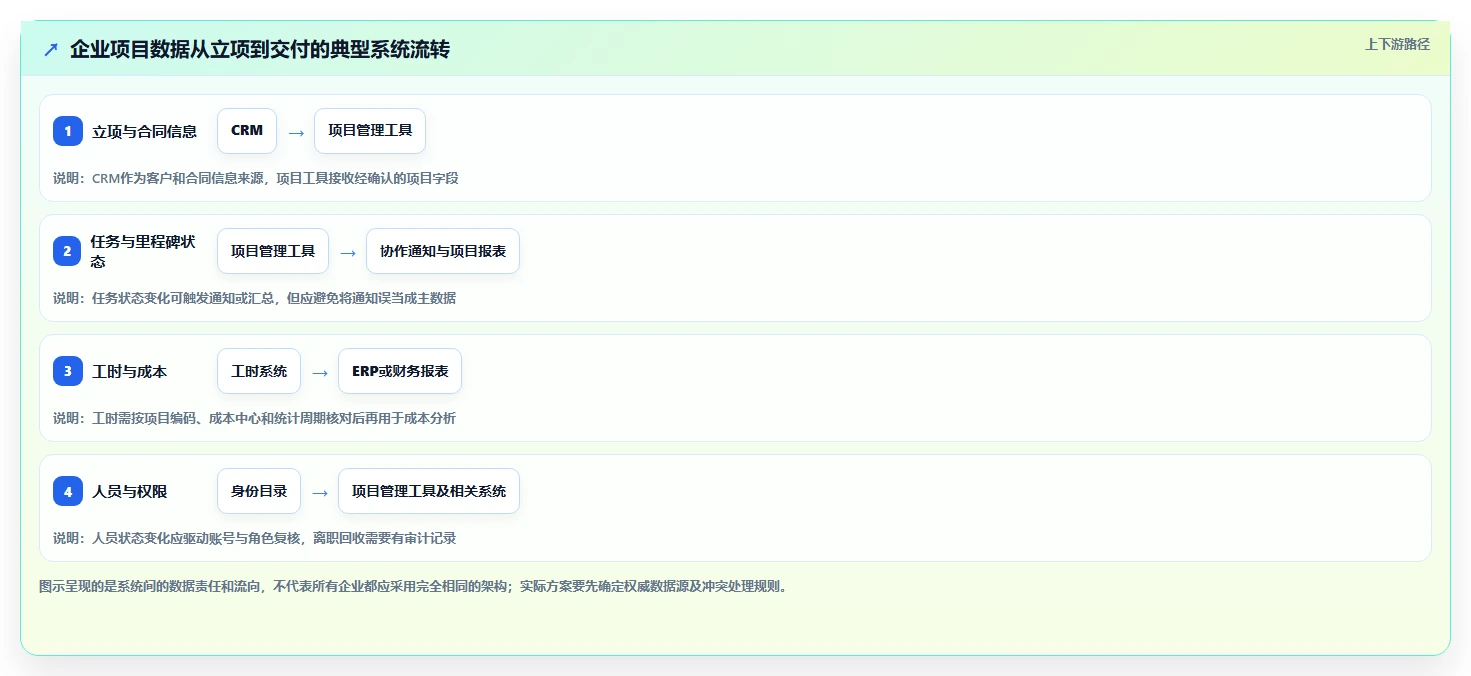Select the 项目管理工具 chip in the 立项与合同信息 row

point(370,131)
